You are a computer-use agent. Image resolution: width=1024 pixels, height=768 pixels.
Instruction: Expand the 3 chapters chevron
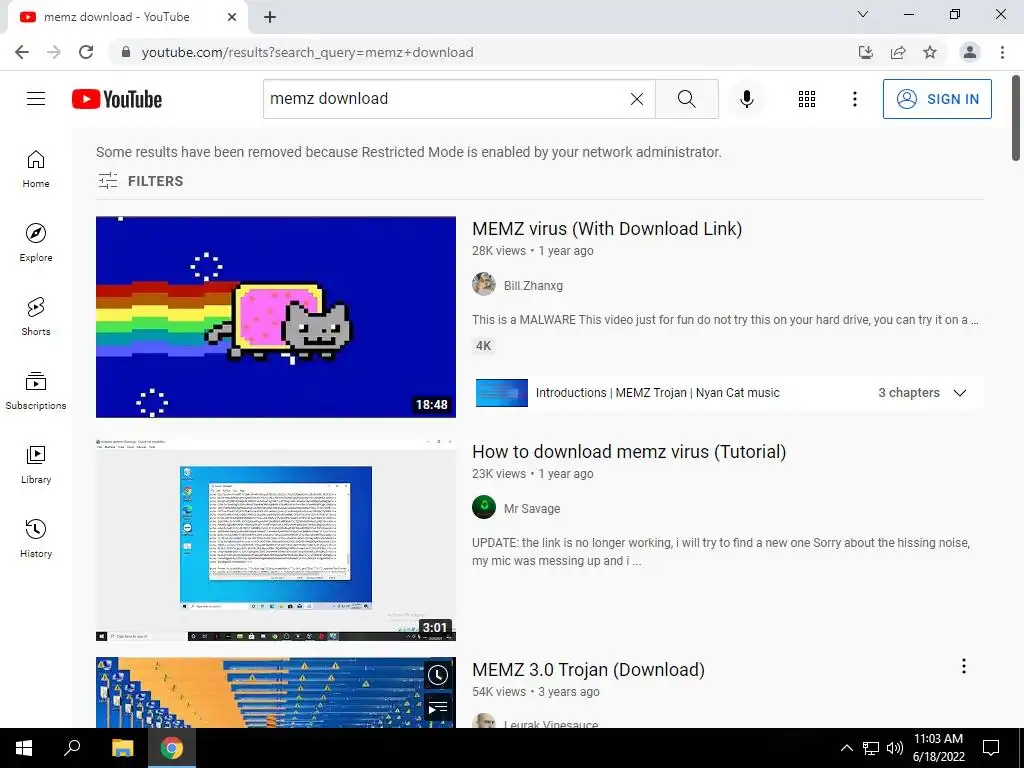tap(959, 392)
